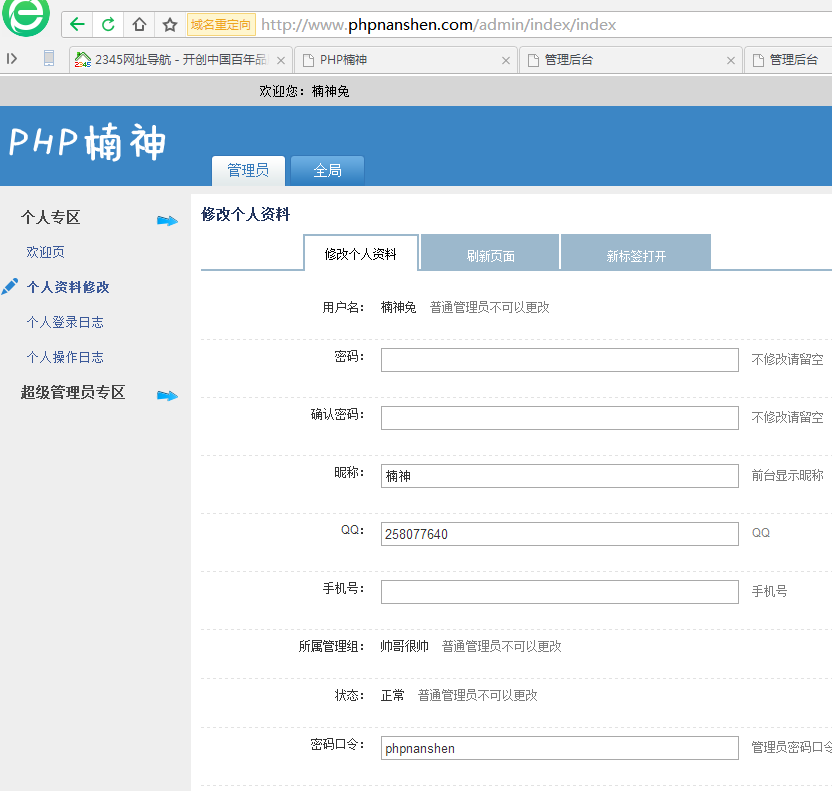This screenshot has height=791, width=832.
Task: Switch to the 2345网址导航 browser tab
Action: coord(180,60)
